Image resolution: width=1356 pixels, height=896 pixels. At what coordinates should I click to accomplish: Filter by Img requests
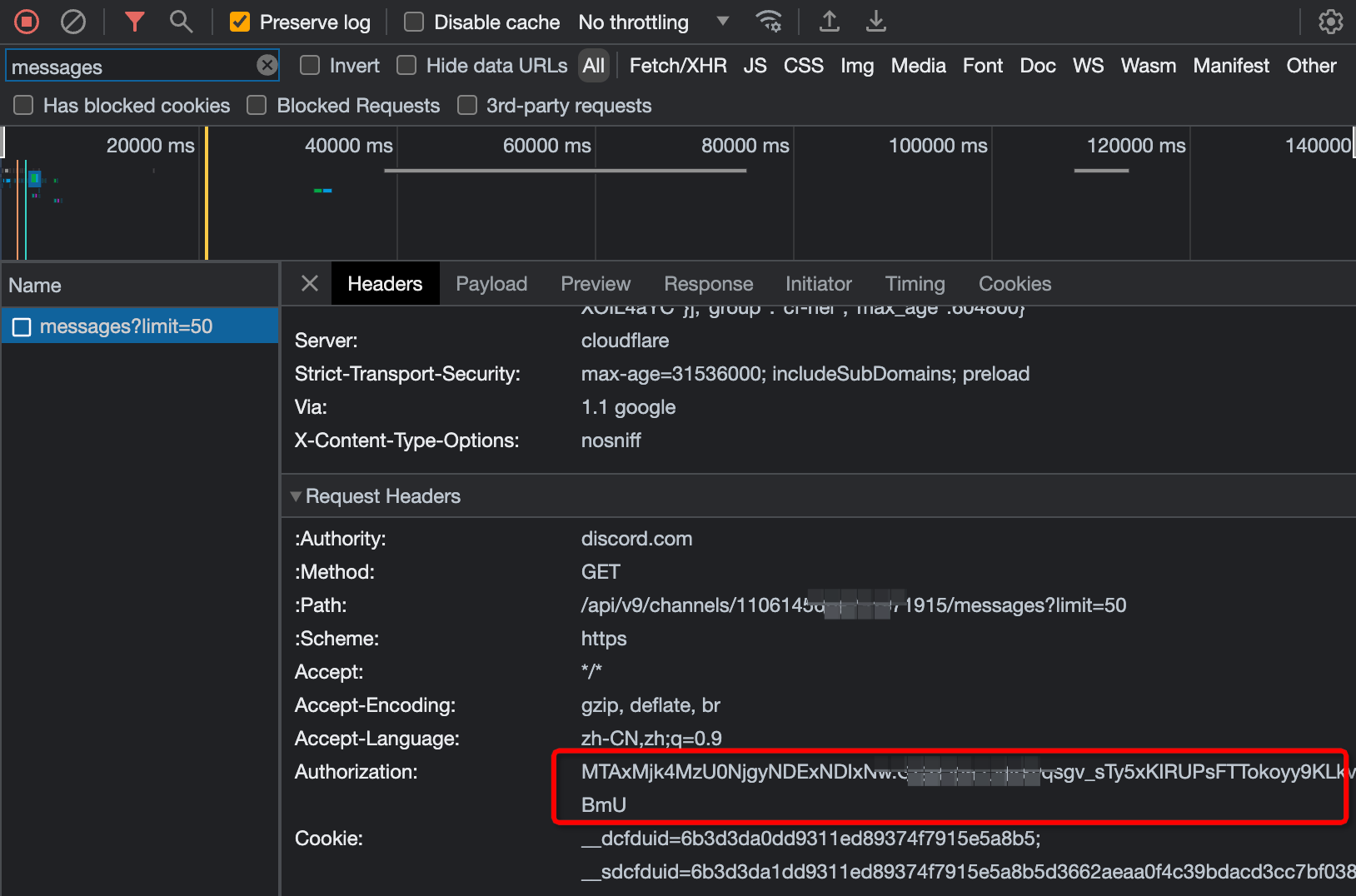(857, 66)
